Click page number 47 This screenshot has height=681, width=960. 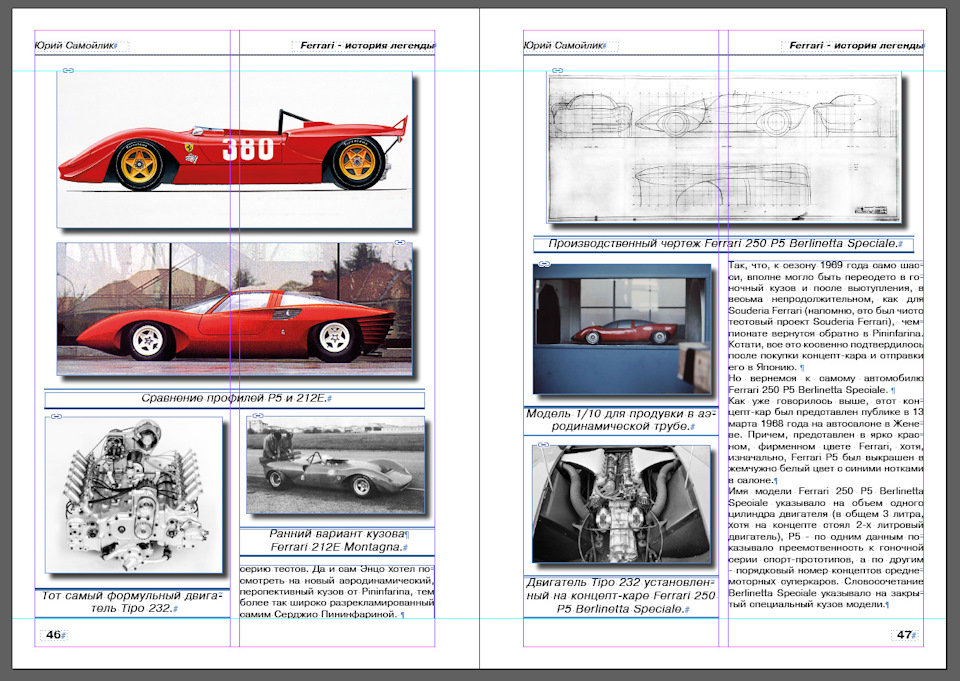pyautogui.click(x=904, y=634)
